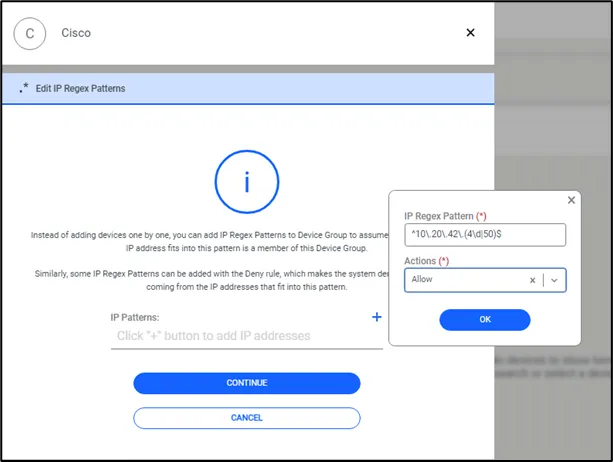The image size is (613, 462).
Task: Click the Cisco title text
Action: click(76, 33)
